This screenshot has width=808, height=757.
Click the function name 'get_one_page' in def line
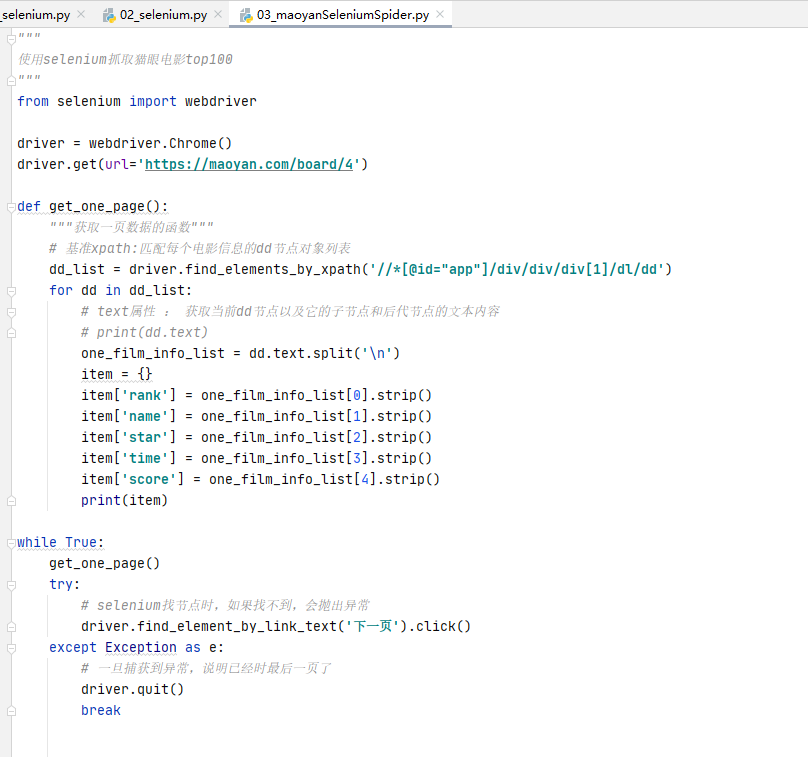[x=97, y=207]
